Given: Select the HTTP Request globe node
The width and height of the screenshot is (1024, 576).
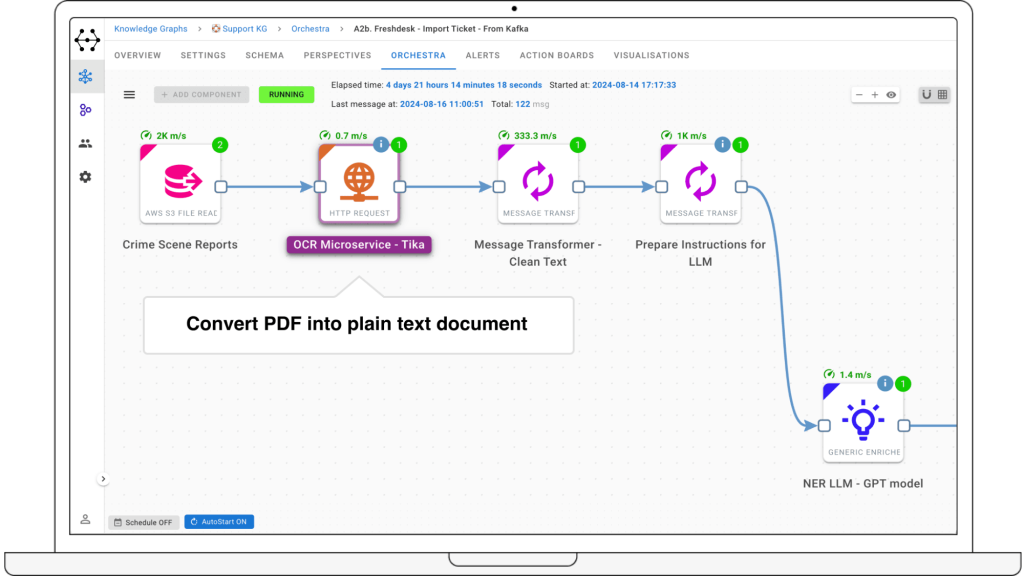Looking at the screenshot, I should coord(359,184).
